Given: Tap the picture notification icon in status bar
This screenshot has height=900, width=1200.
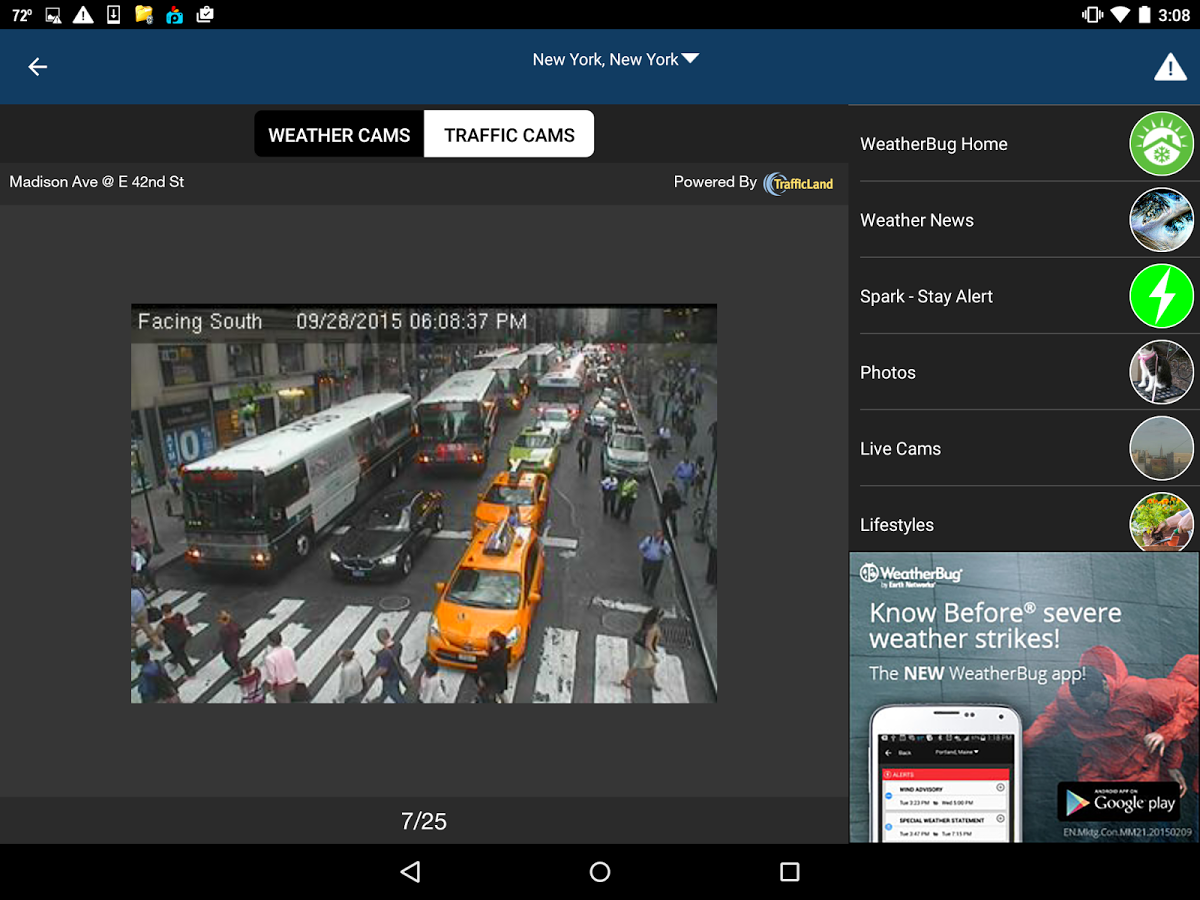Looking at the screenshot, I should (x=53, y=15).
